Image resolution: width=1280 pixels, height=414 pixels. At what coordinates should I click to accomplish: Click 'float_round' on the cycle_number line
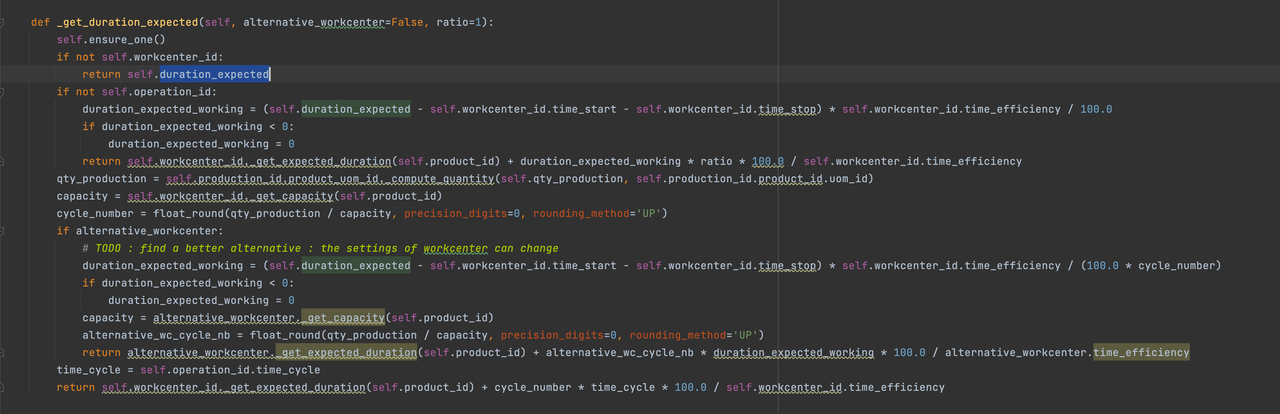tap(188, 213)
